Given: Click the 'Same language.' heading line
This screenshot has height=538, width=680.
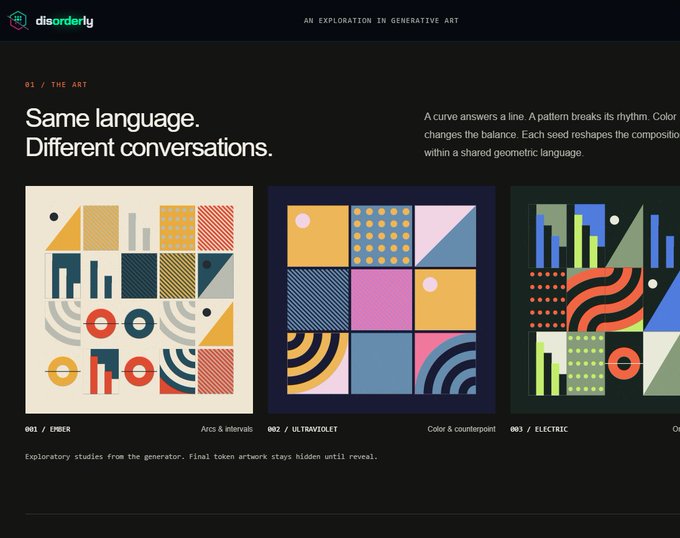Looking at the screenshot, I should pos(113,118).
